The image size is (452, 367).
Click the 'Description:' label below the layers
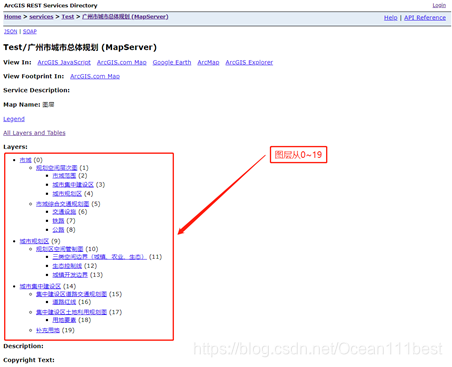pyautogui.click(x=23, y=346)
